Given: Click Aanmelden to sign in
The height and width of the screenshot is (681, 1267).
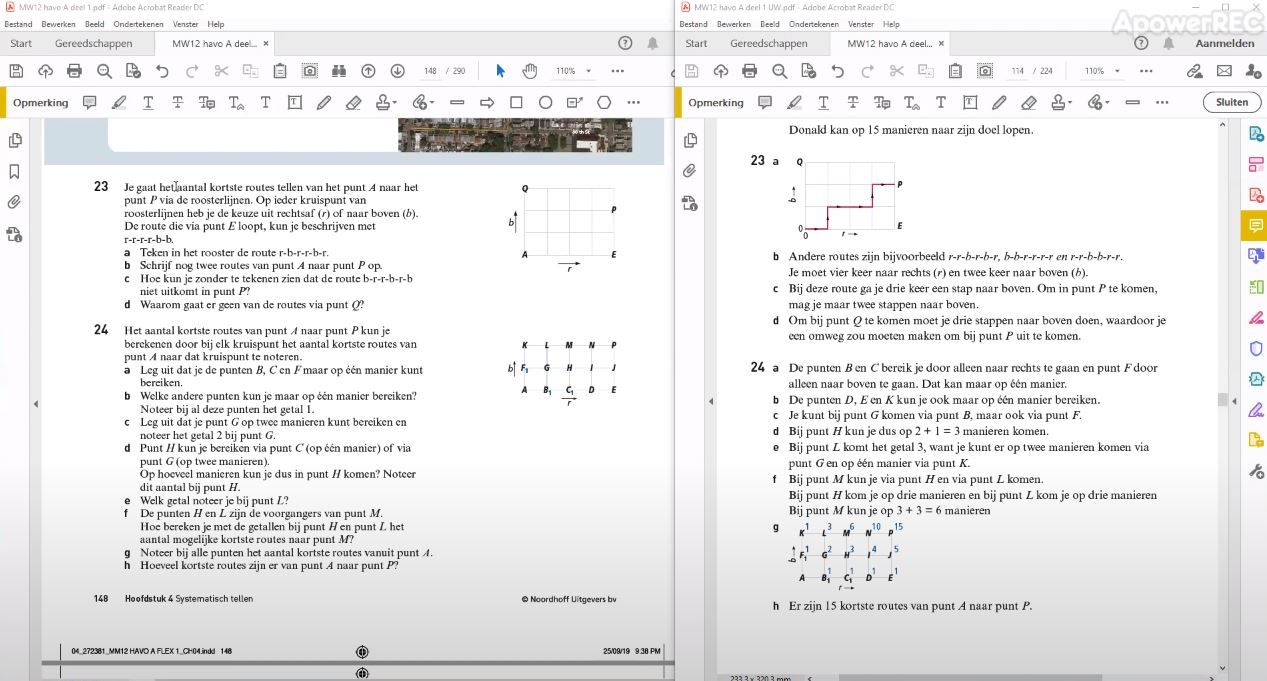Looking at the screenshot, I should 1224,44.
